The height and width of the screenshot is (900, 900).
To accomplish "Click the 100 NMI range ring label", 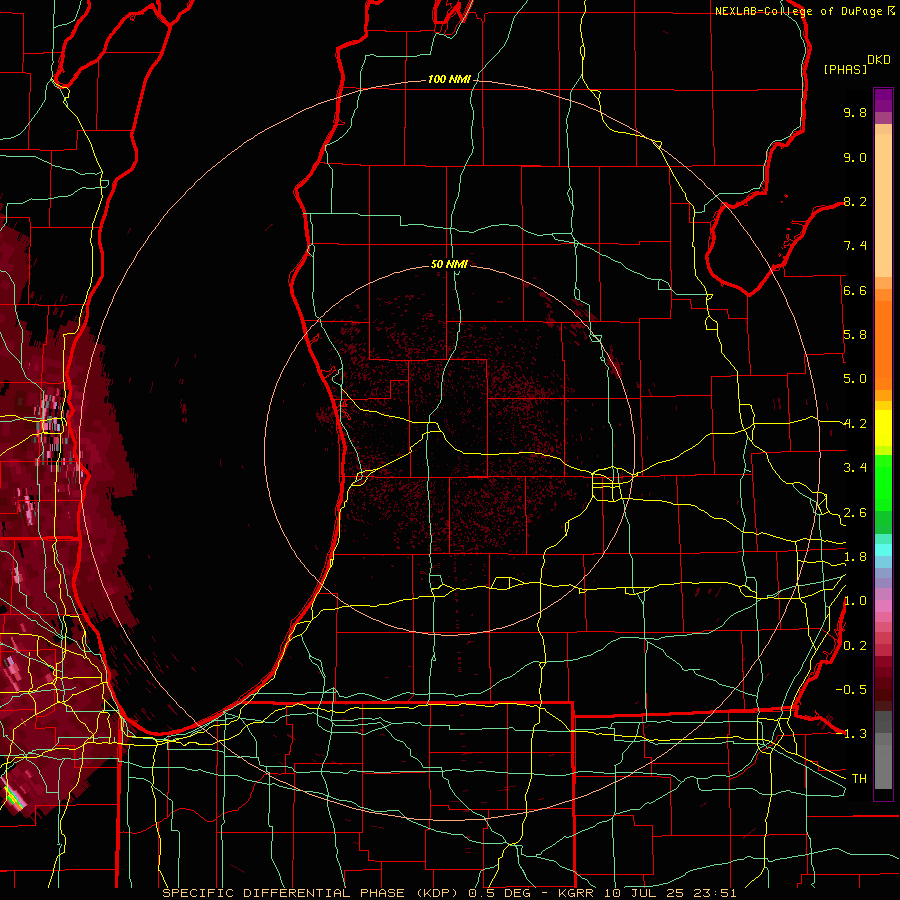I will tap(449, 79).
